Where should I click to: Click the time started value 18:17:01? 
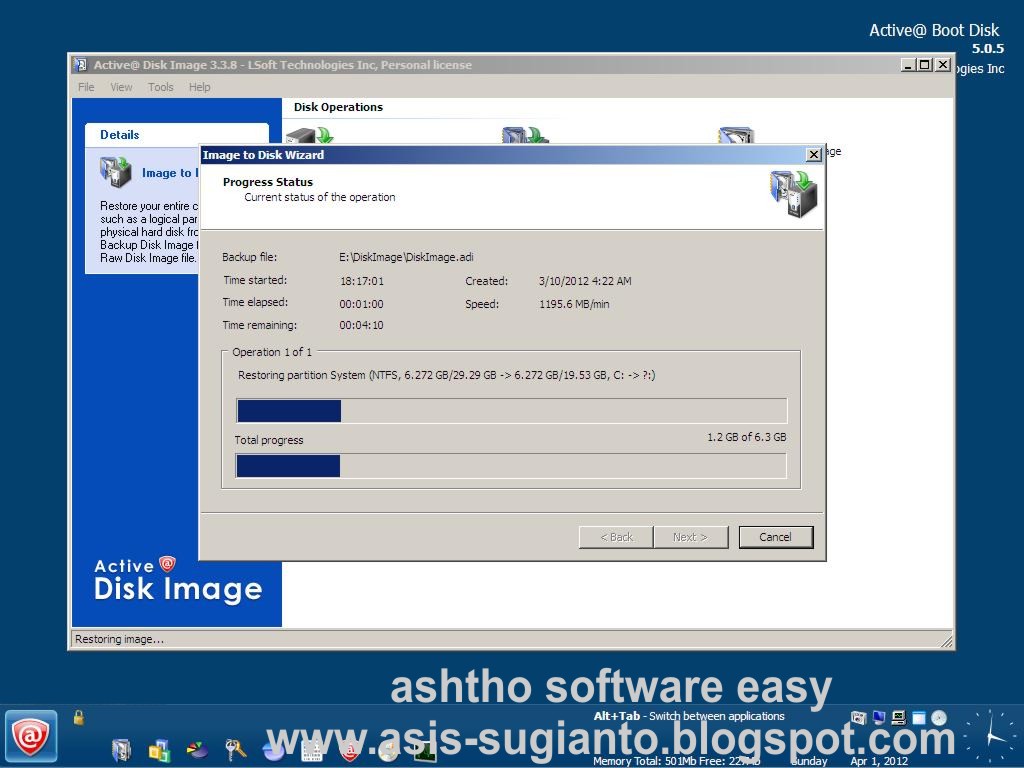click(x=362, y=281)
